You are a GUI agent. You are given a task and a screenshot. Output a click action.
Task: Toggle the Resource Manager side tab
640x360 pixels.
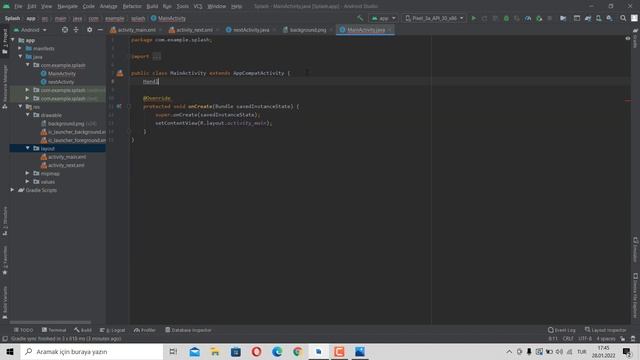(5, 87)
